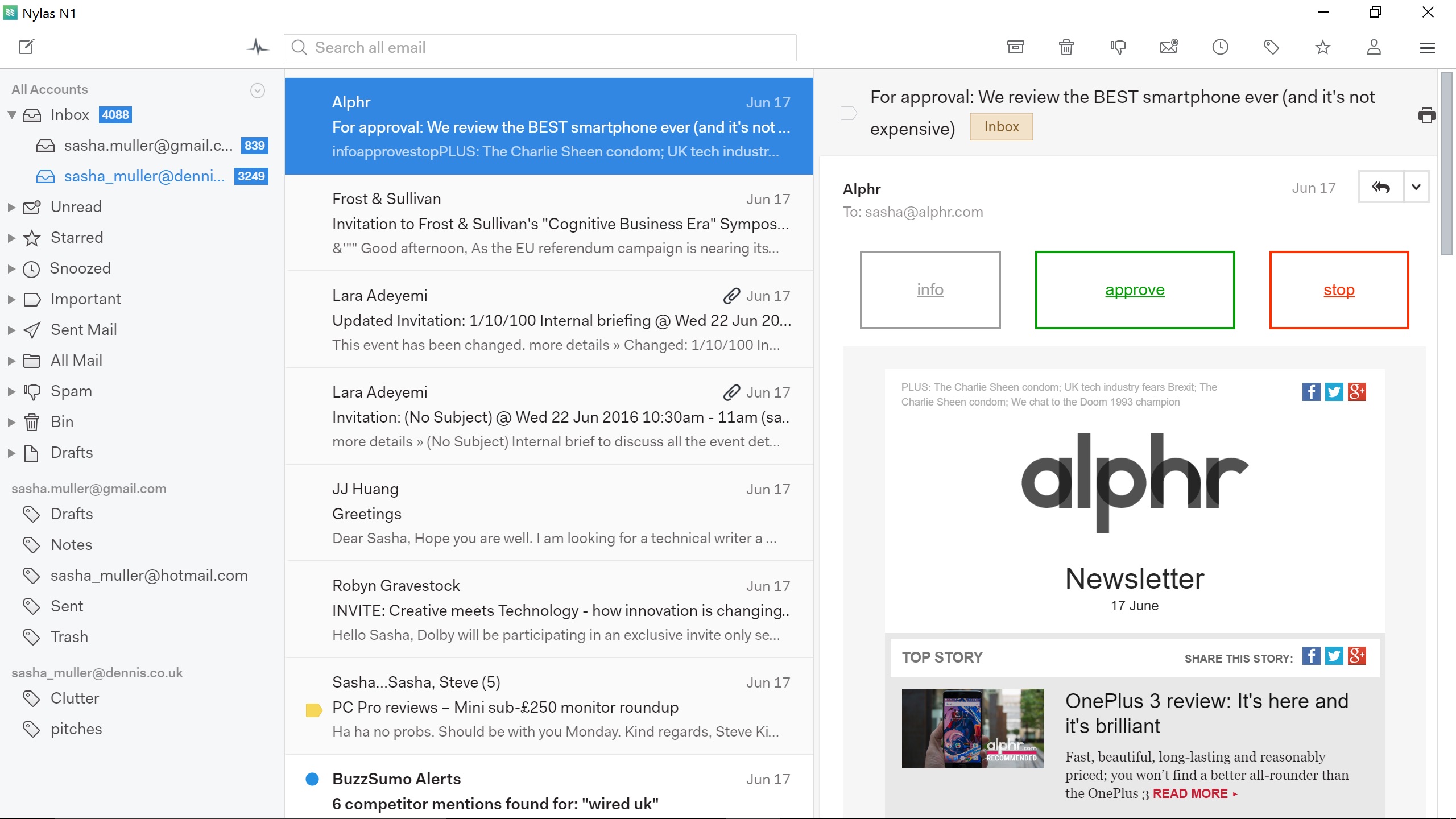Apply a label with tag icon
This screenshot has width=1456, height=819.
tap(1271, 47)
